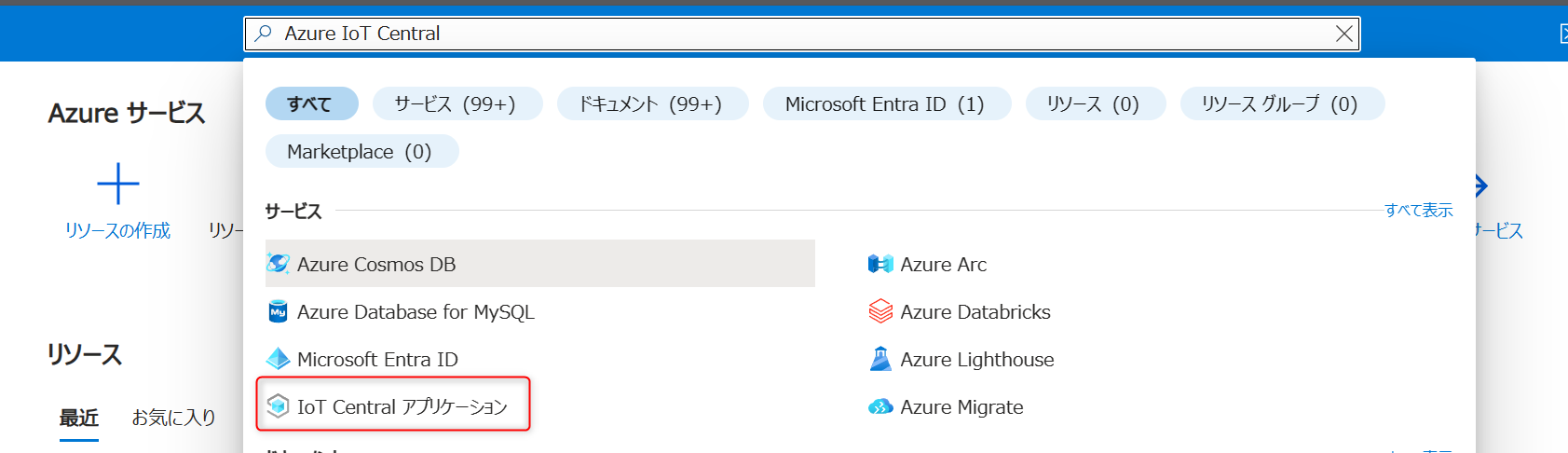
Task: Filter results by サービス (99+)
Action: point(457,103)
